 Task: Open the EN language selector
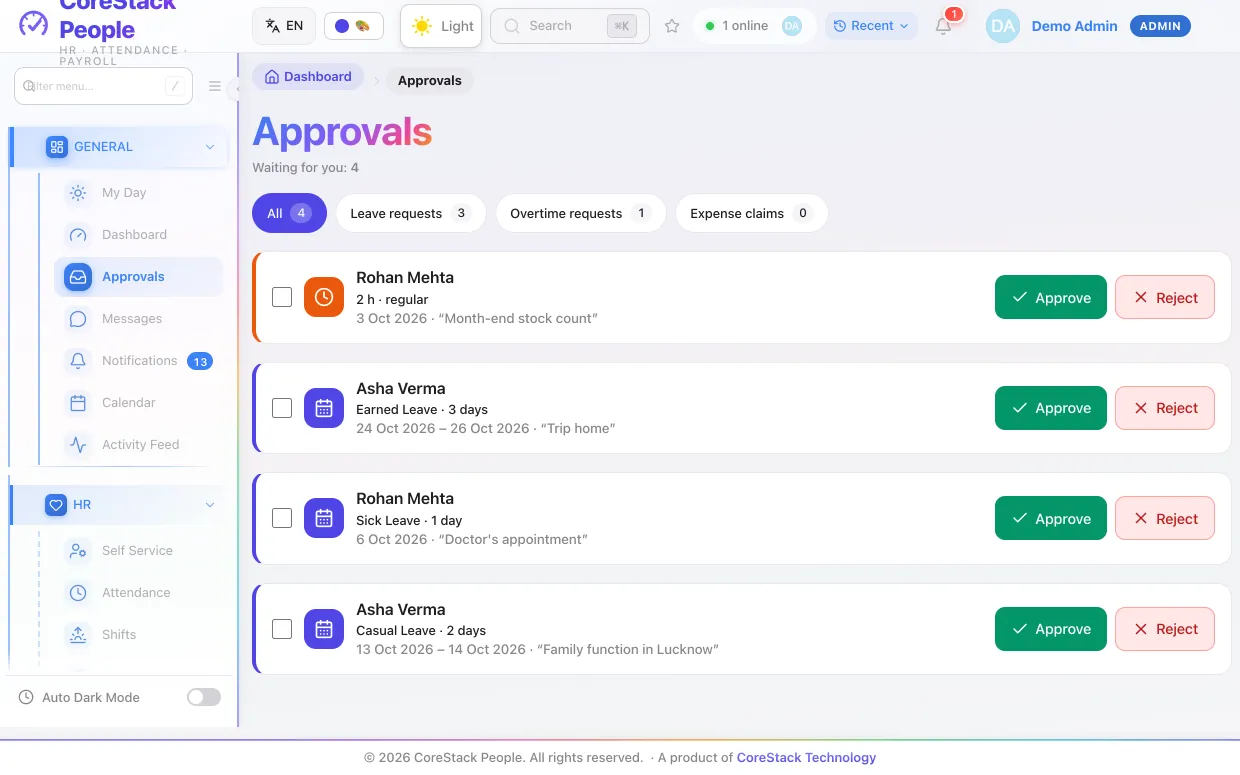[x=284, y=26]
